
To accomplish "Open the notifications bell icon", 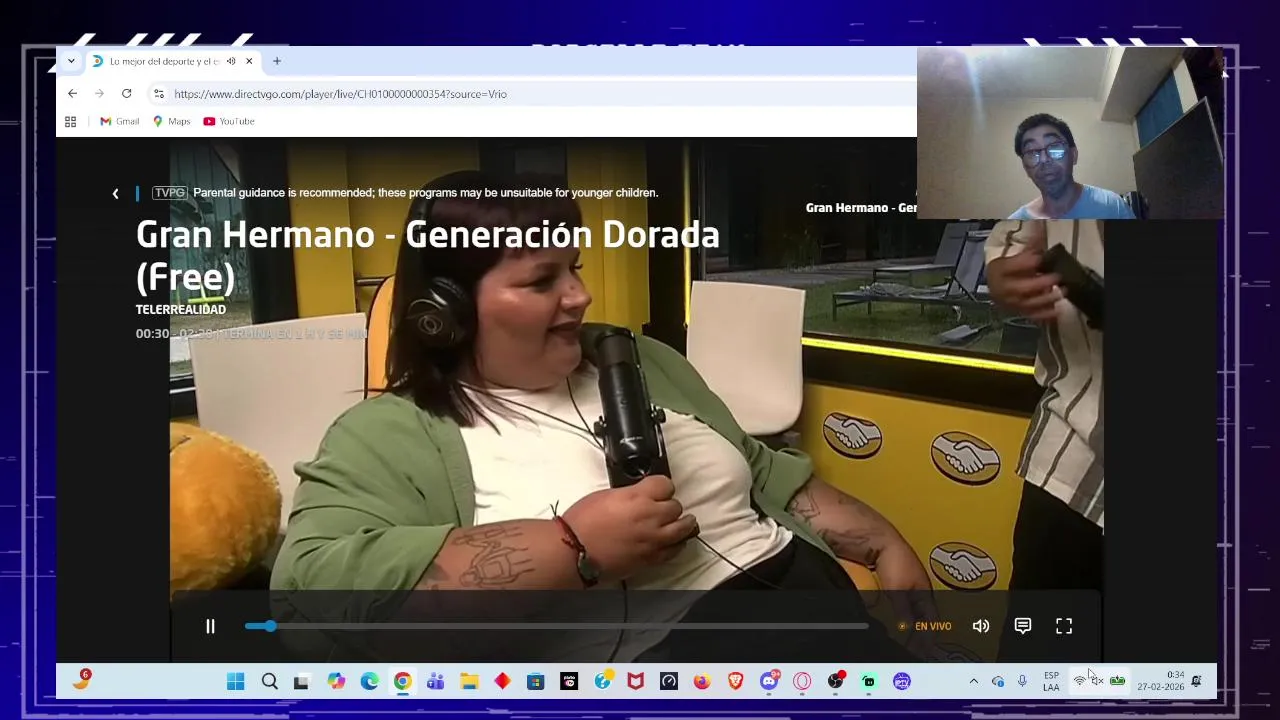I will click(x=1196, y=681).
